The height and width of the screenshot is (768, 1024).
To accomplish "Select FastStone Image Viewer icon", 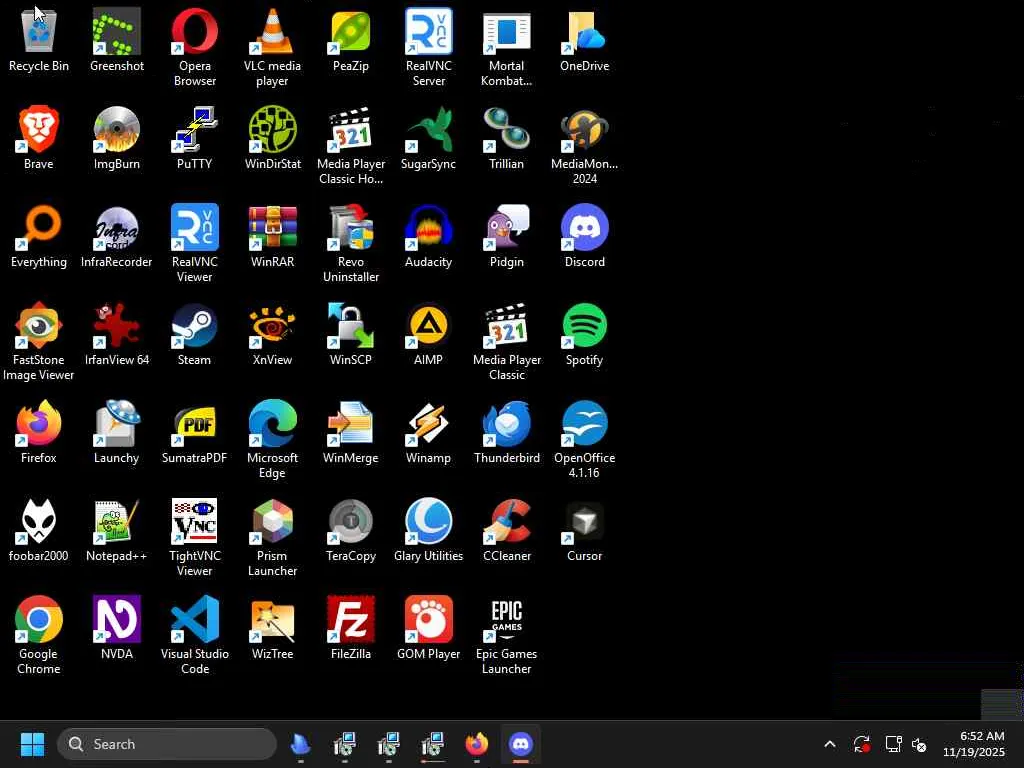I will (x=39, y=325).
